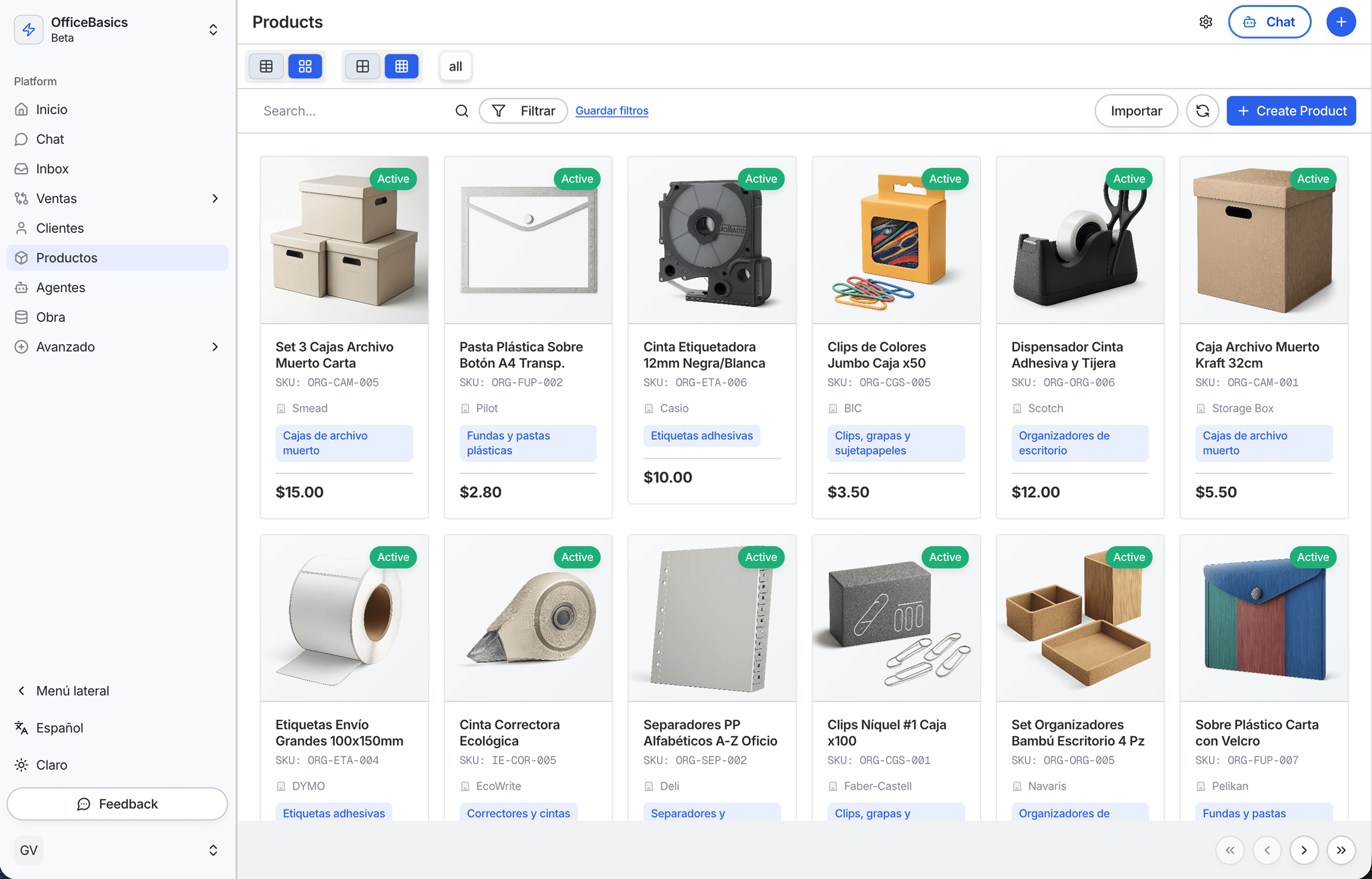Image resolution: width=1372 pixels, height=879 pixels.
Task: Click the blue plus icon in header
Action: coord(1340,22)
